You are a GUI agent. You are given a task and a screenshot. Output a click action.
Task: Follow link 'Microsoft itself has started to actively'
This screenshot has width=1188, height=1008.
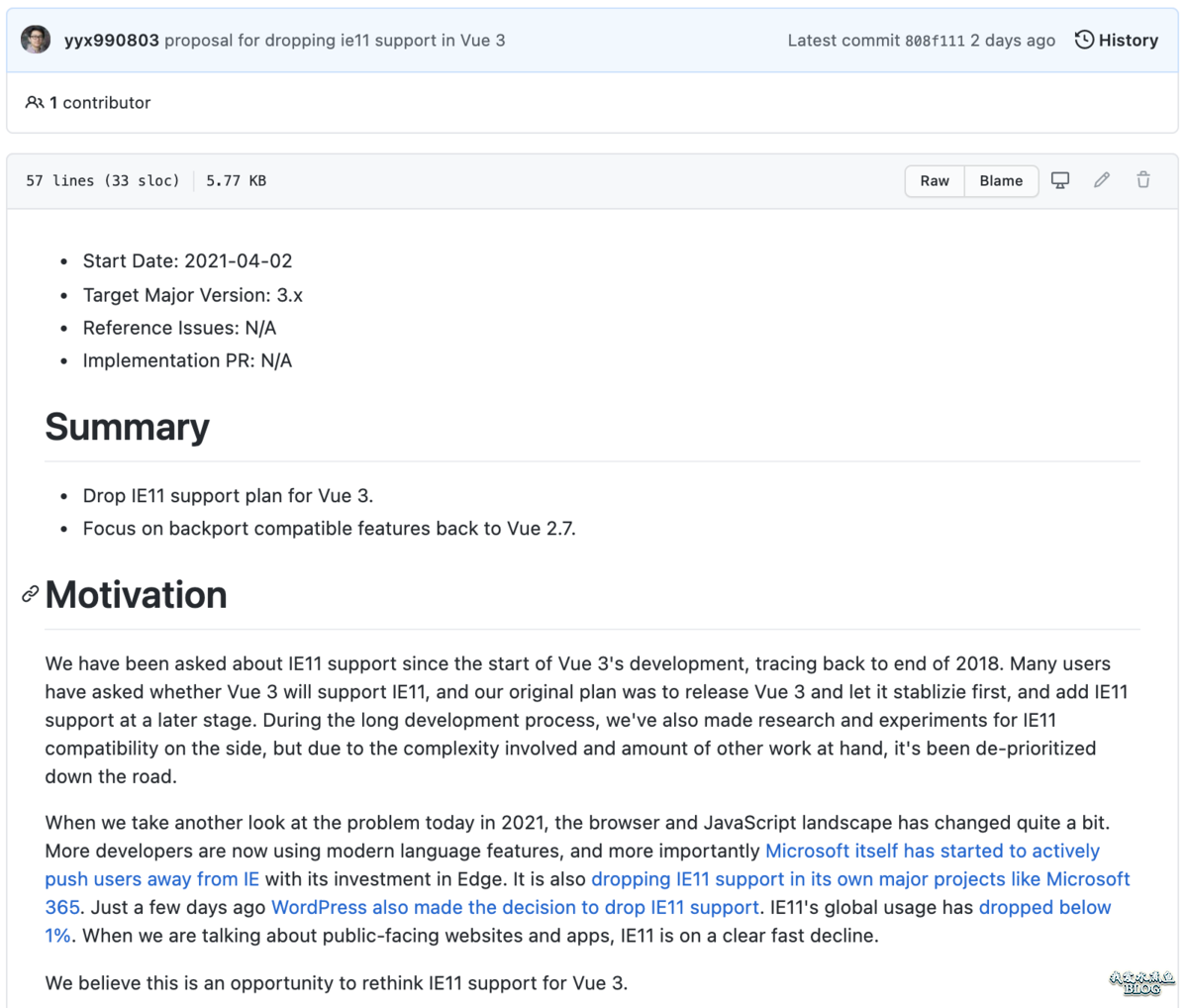click(x=933, y=852)
